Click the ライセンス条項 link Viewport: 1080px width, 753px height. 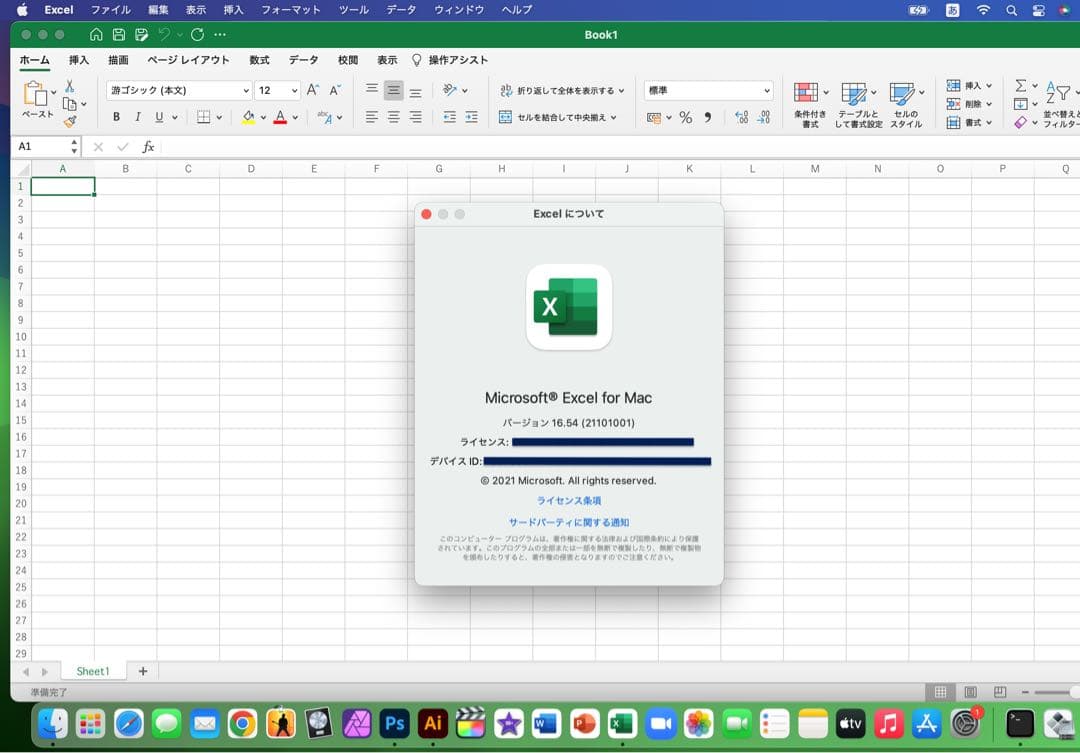click(x=568, y=500)
